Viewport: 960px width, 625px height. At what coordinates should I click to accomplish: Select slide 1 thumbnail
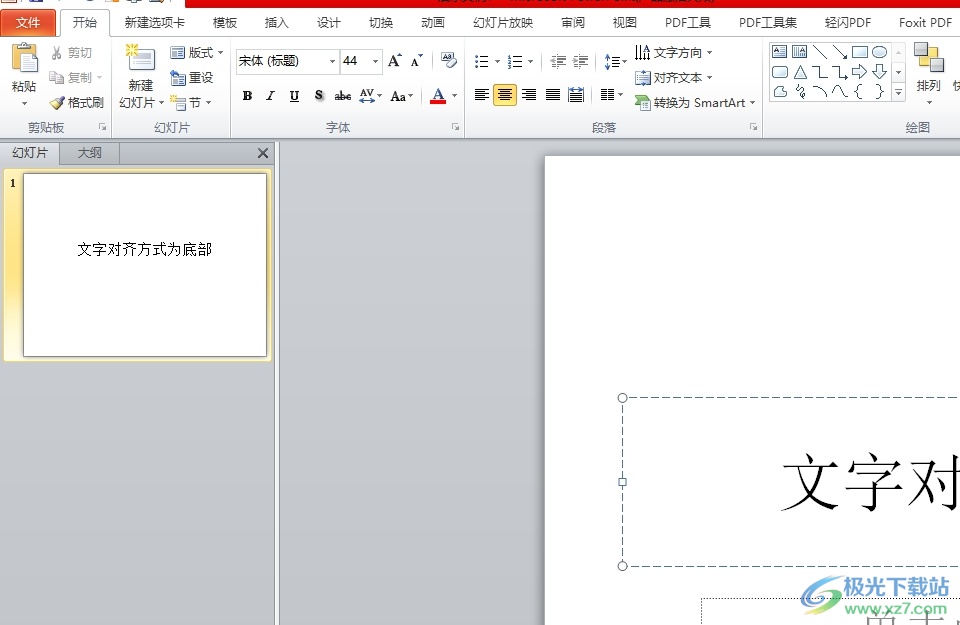coord(145,264)
